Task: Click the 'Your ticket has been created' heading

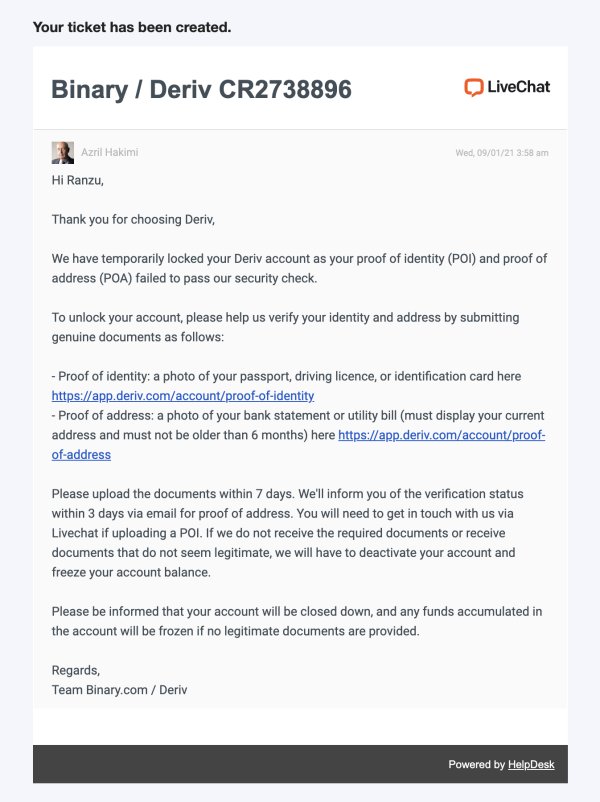Action: pos(132,27)
